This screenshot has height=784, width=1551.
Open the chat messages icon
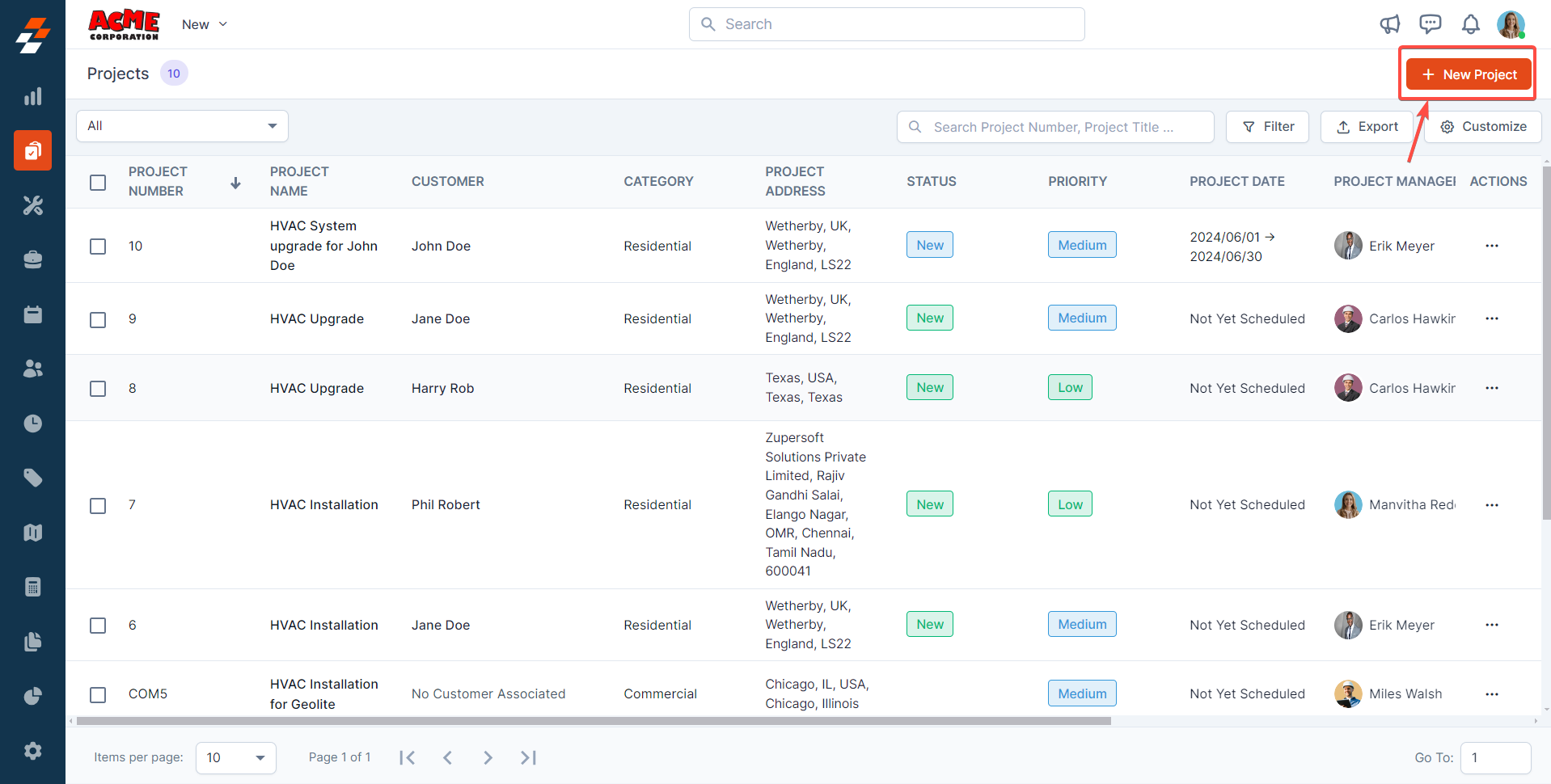1430,24
